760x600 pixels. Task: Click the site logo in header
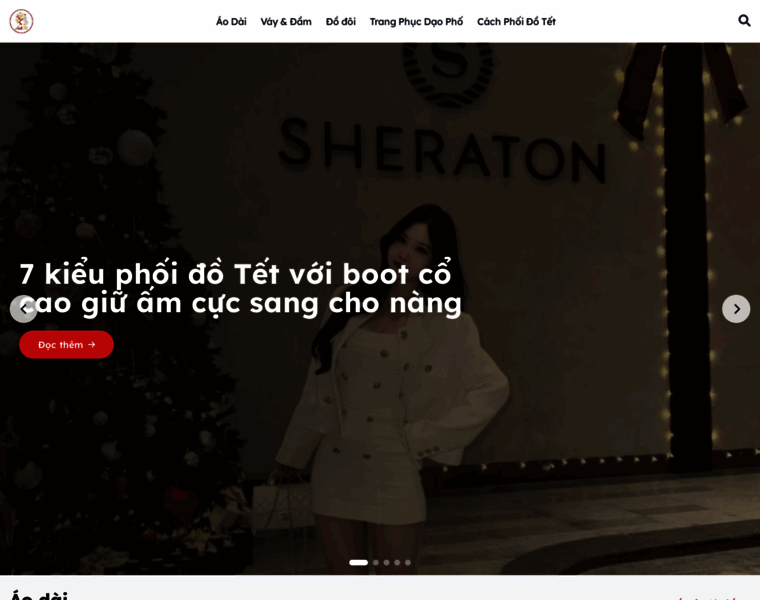coord(21,21)
